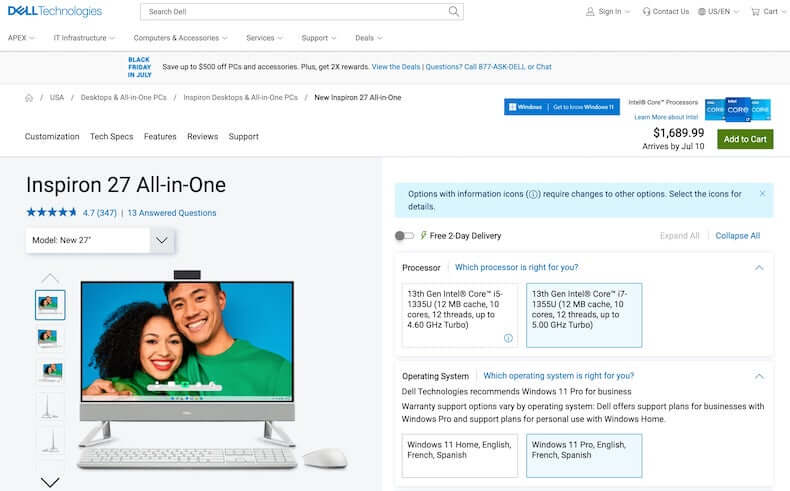
Task: Select the first product thumbnail
Action: pos(50,305)
